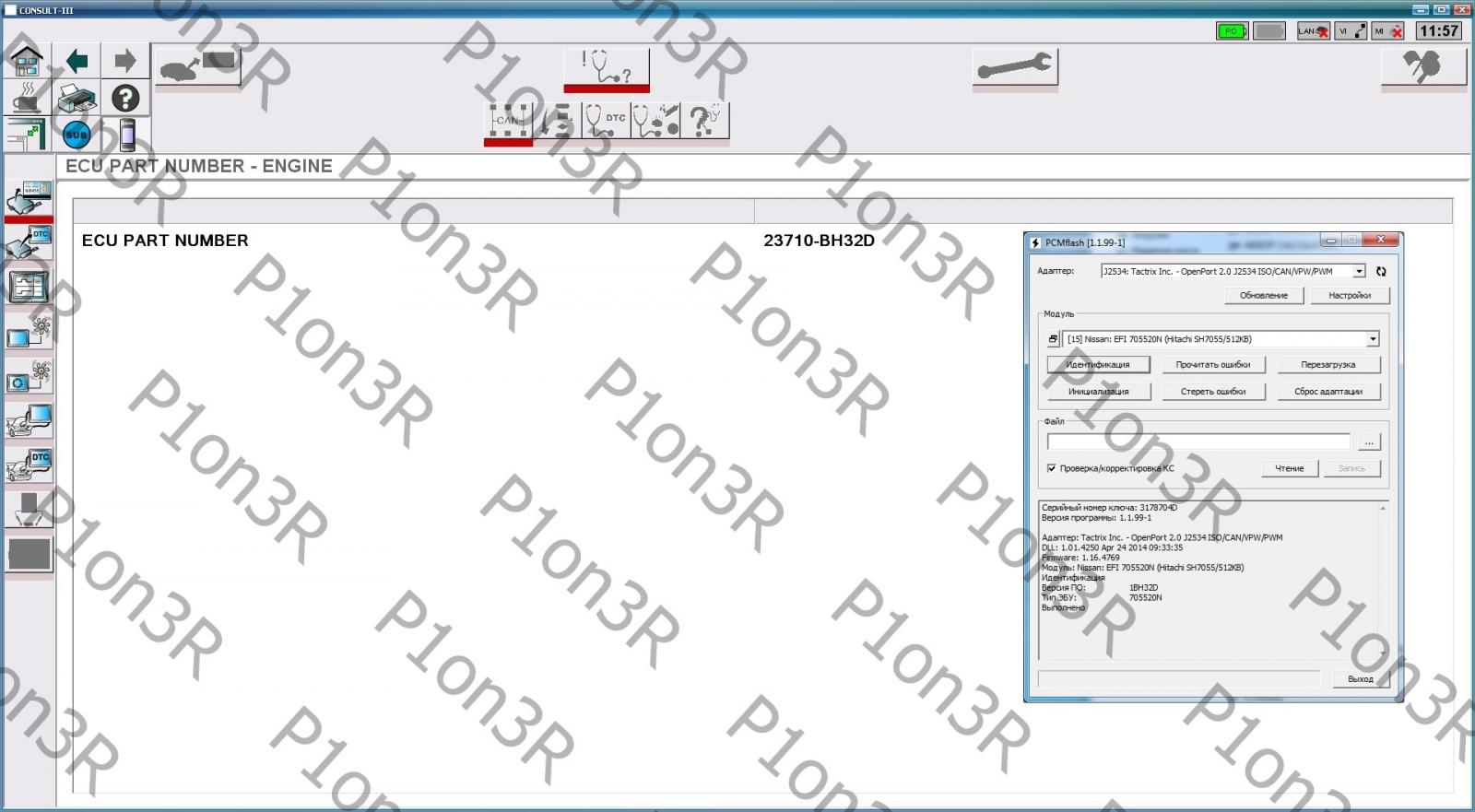Click the maintenance tools icon top right
The width and height of the screenshot is (1475, 812).
tap(1423, 67)
